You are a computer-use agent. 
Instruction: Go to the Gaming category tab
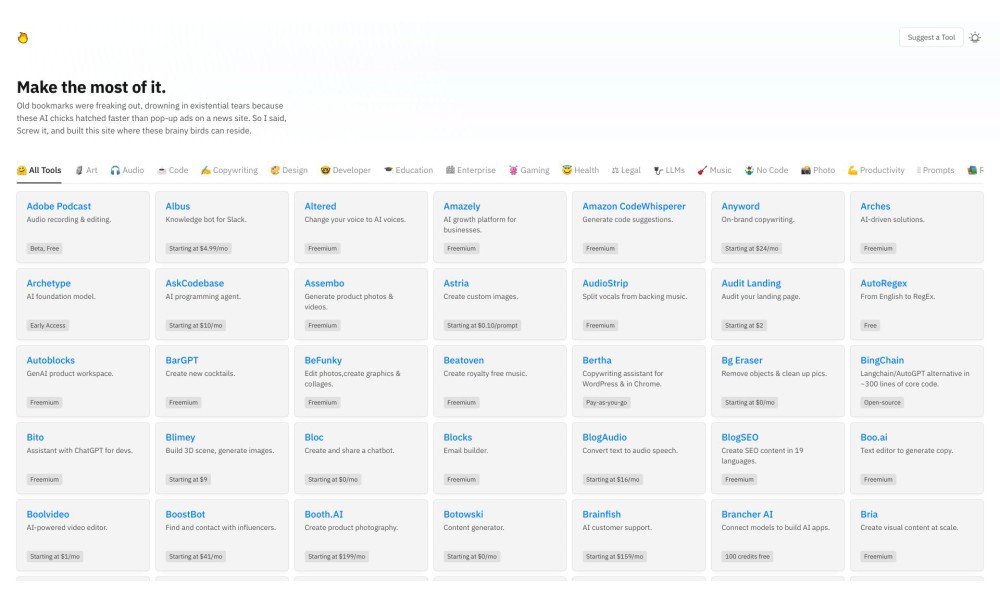[529, 170]
